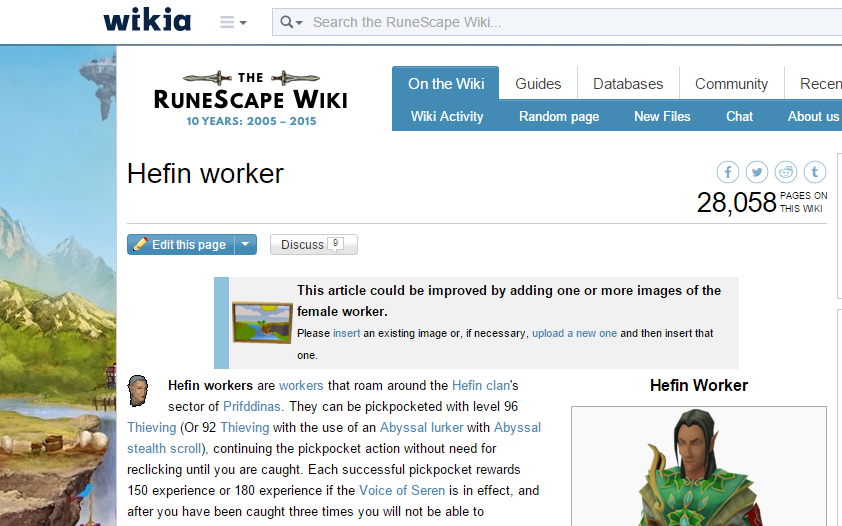Share page on Facebook icon
This screenshot has height=526, width=842.
(x=728, y=172)
